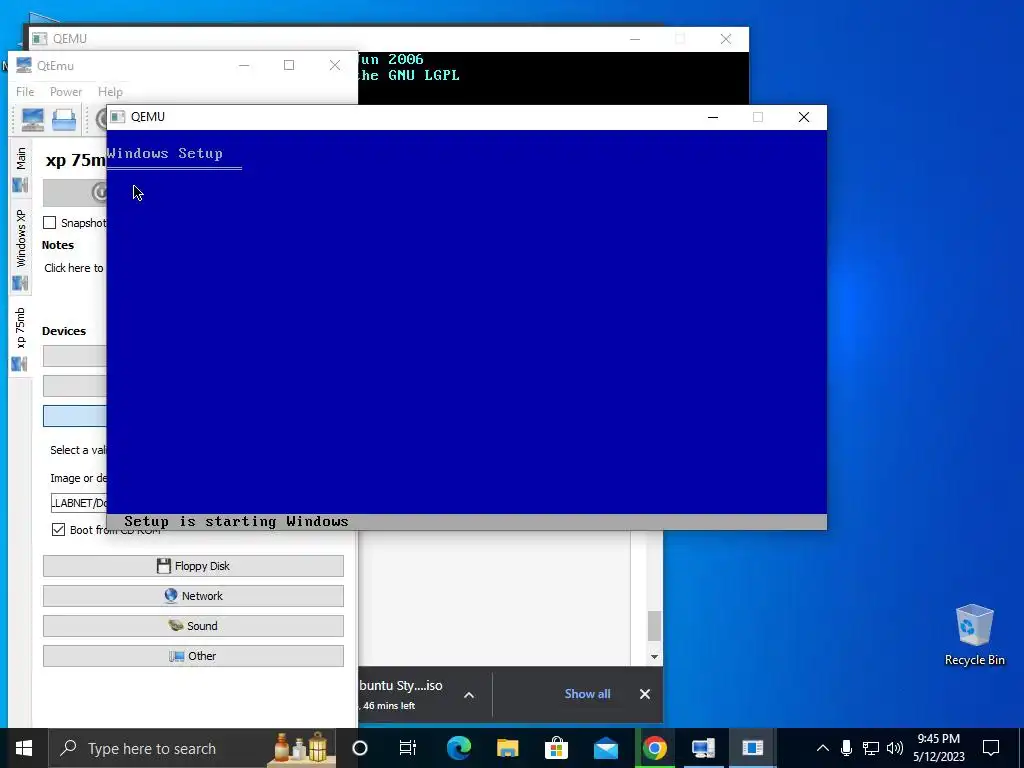Click the scroll down arrow of browser scrollbar
1024x768 pixels.
point(654,657)
